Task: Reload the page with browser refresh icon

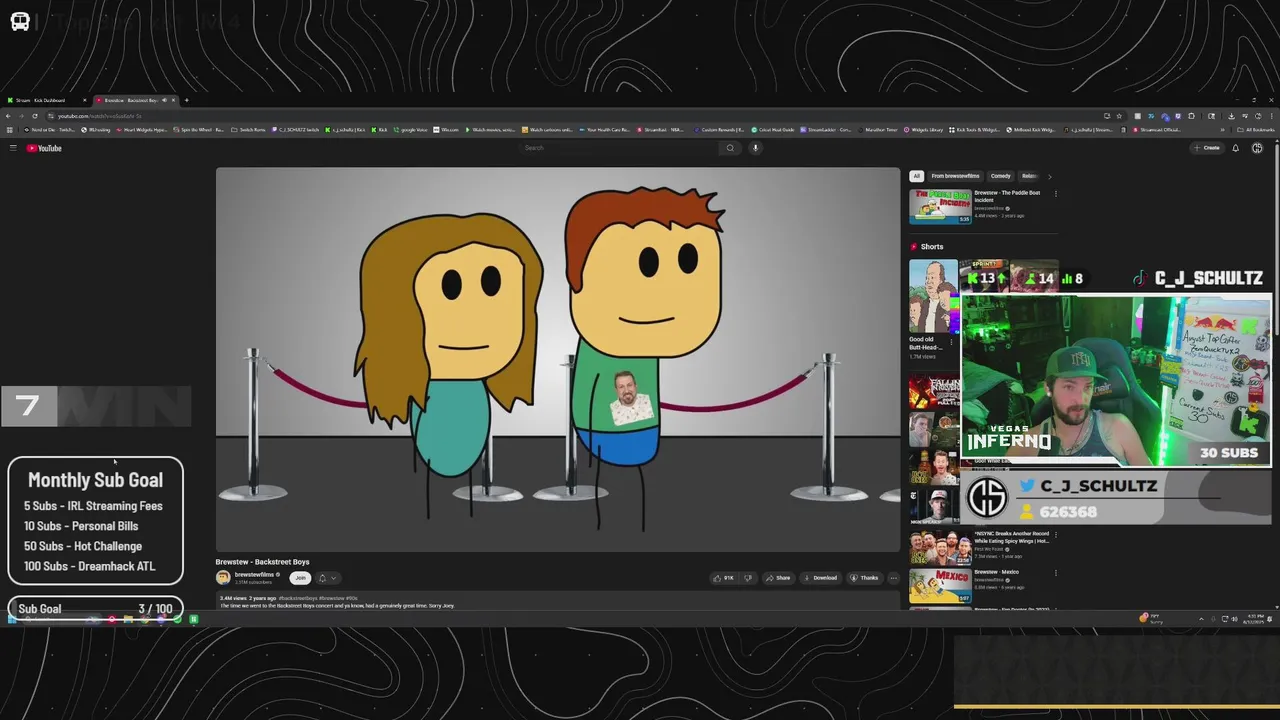Action: [34, 116]
